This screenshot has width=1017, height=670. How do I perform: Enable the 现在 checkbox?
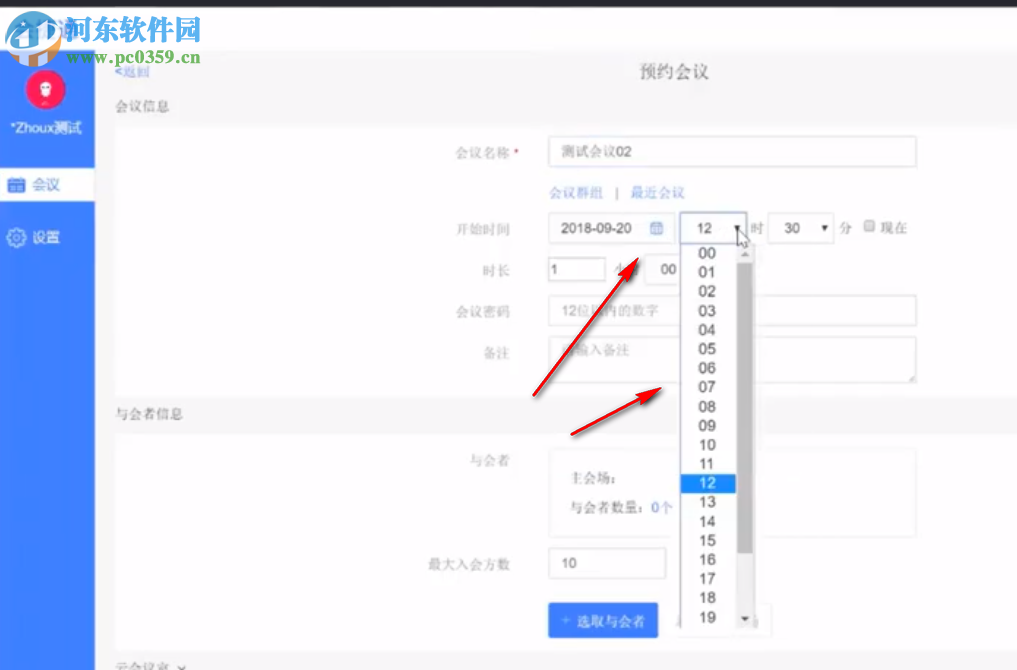click(872, 228)
